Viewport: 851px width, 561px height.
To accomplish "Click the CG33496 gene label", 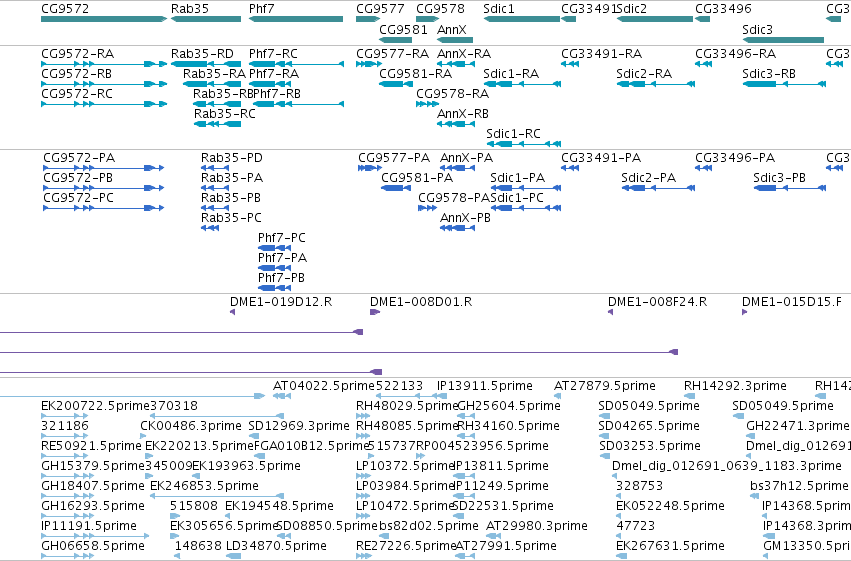I will pyautogui.click(x=723, y=9).
